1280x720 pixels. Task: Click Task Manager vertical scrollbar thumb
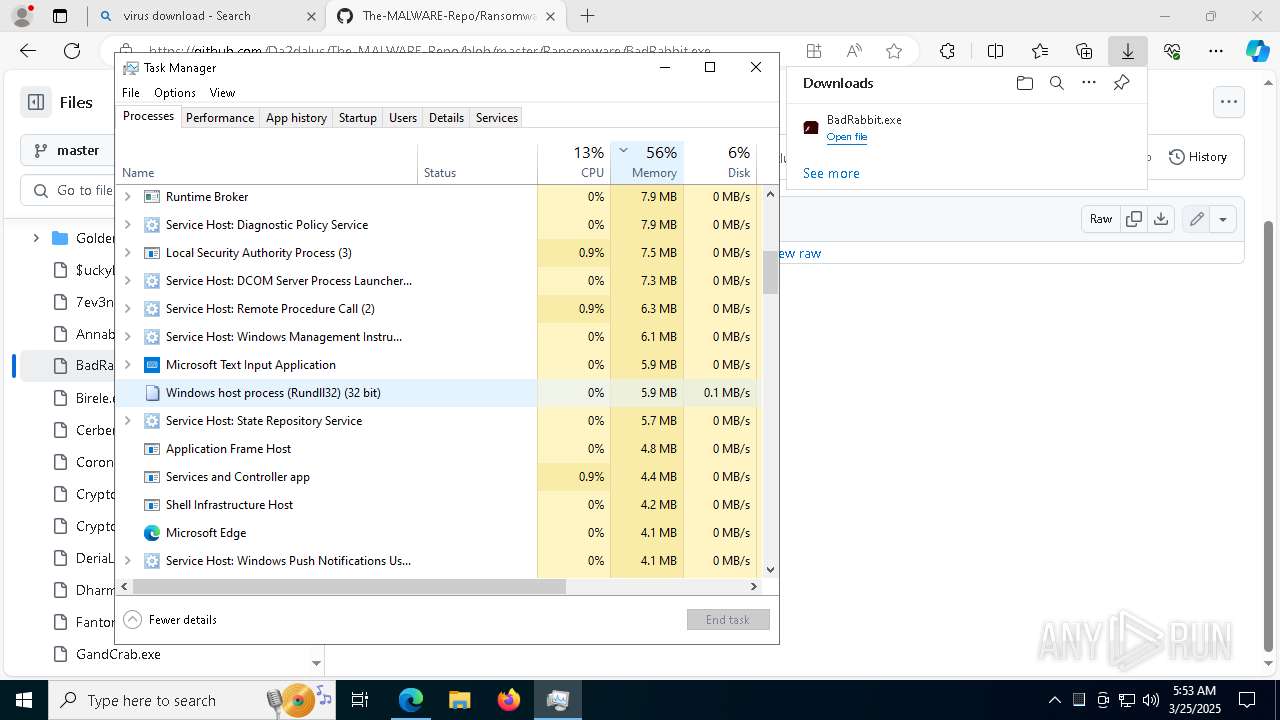click(770, 272)
